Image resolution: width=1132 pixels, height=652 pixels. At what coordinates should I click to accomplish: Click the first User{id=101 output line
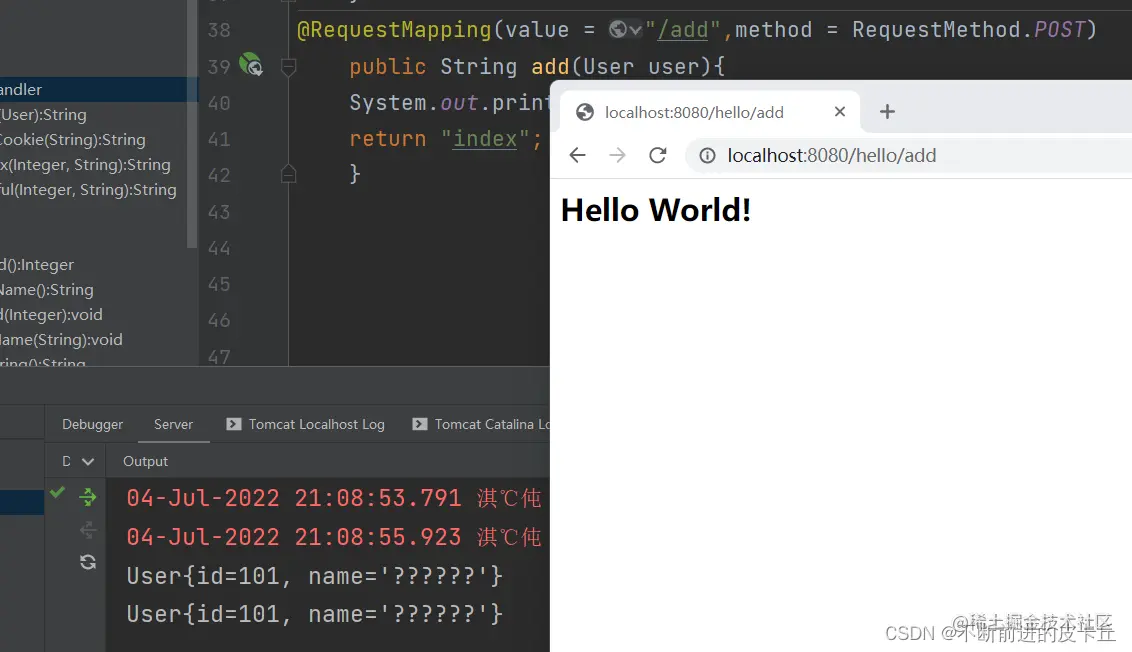coord(314,575)
